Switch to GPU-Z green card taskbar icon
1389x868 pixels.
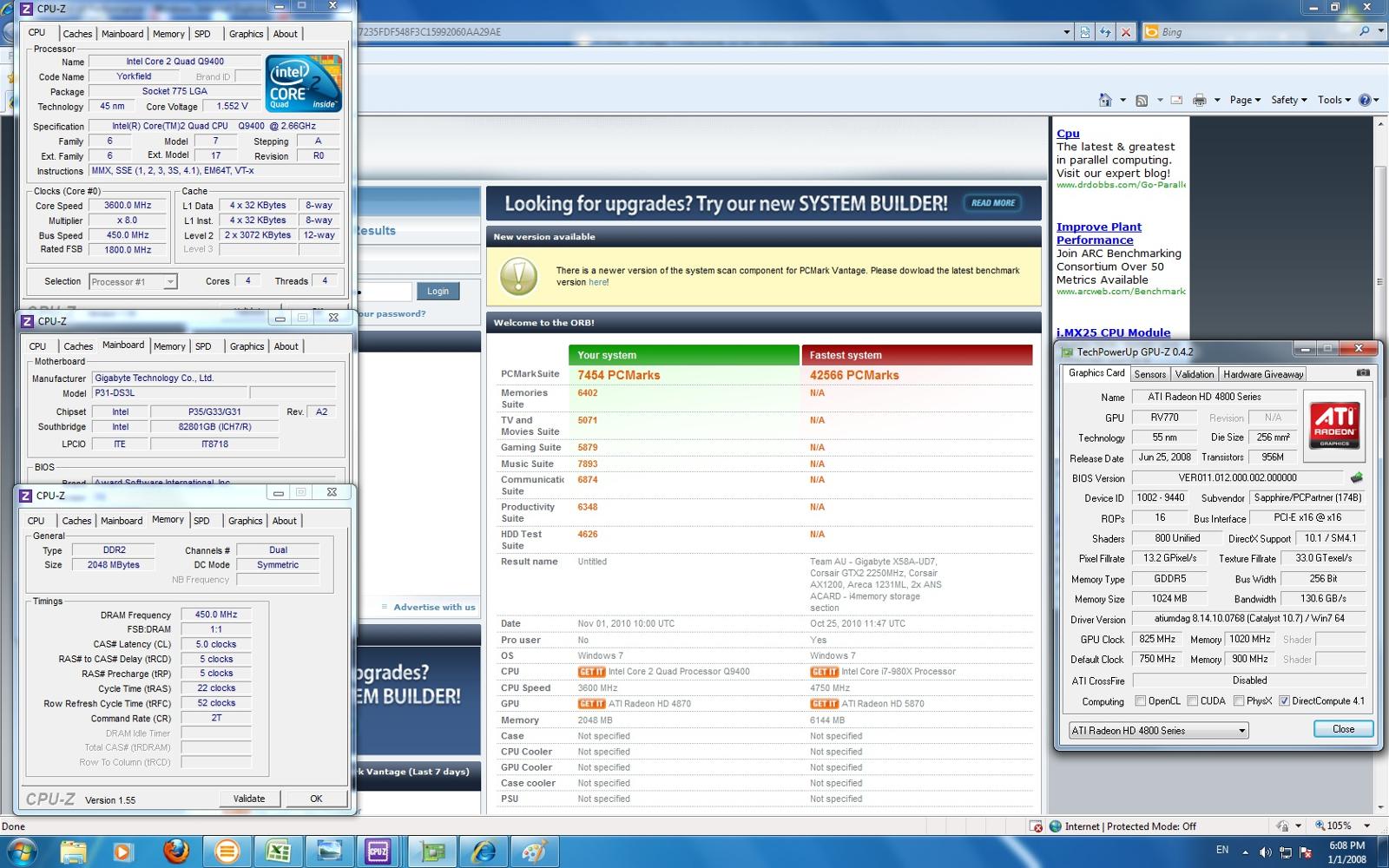click(431, 852)
